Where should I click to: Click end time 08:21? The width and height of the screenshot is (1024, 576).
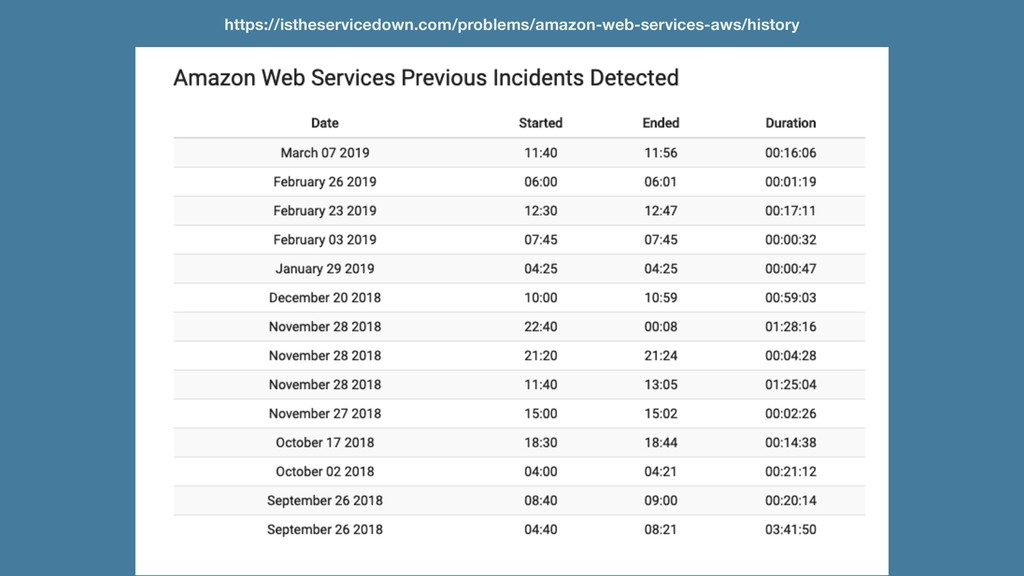(x=661, y=530)
